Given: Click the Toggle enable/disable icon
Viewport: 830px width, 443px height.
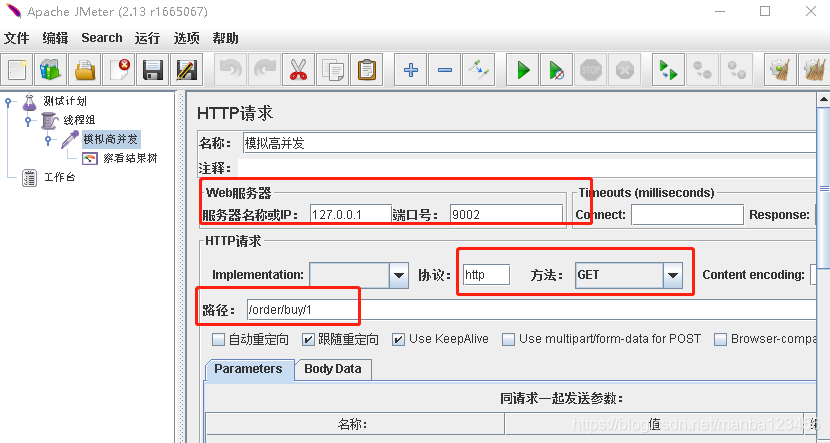Looking at the screenshot, I should point(479,70).
